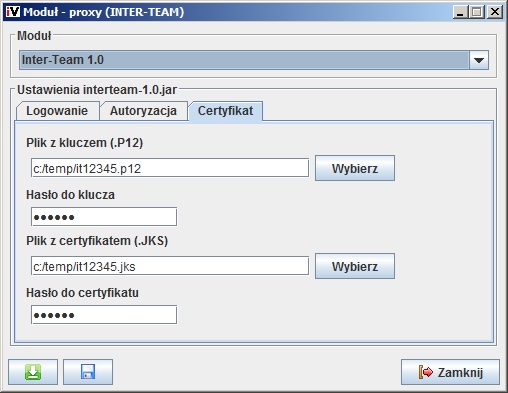
Task: Focus the c:/temp/it12345.jks path field
Action: pyautogui.click(x=170, y=266)
